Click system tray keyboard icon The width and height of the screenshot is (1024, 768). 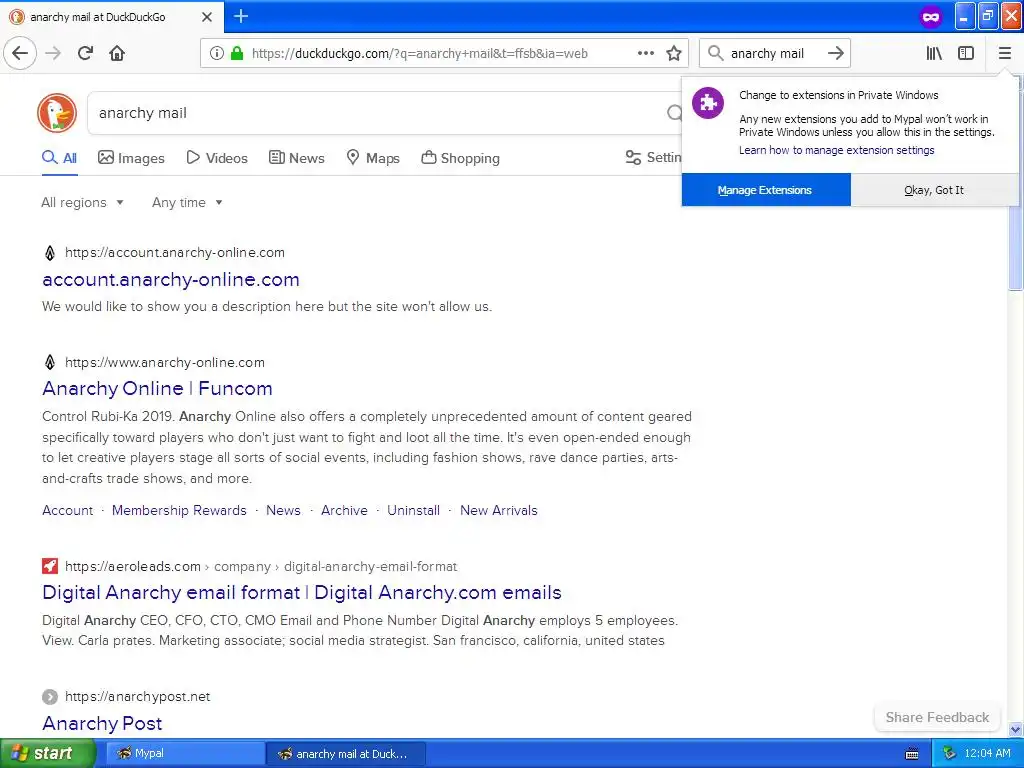pos(912,754)
